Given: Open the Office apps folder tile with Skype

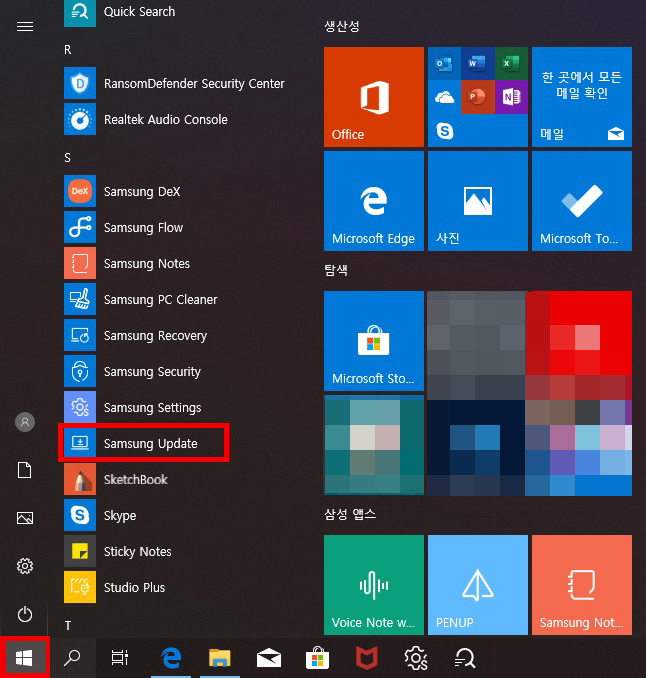Looking at the screenshot, I should tap(478, 97).
